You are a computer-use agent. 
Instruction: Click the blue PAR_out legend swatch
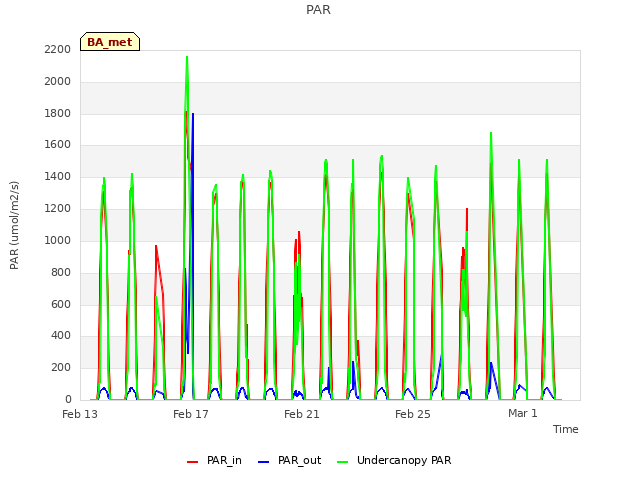click(x=264, y=462)
